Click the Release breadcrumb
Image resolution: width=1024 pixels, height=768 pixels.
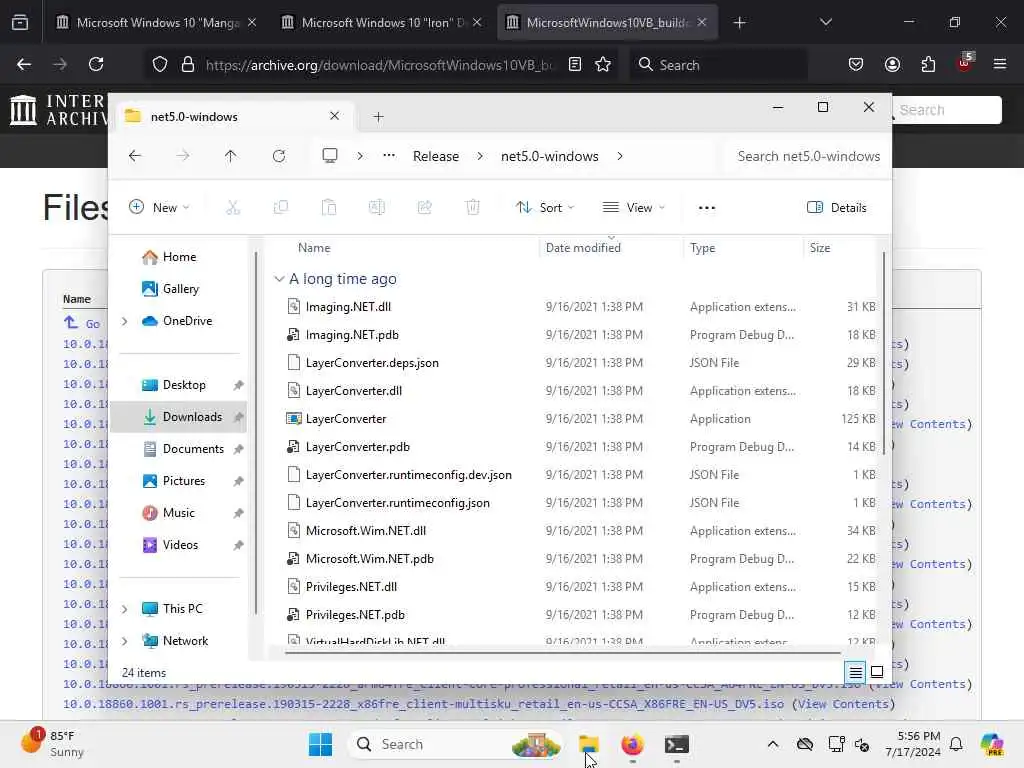[436, 156]
